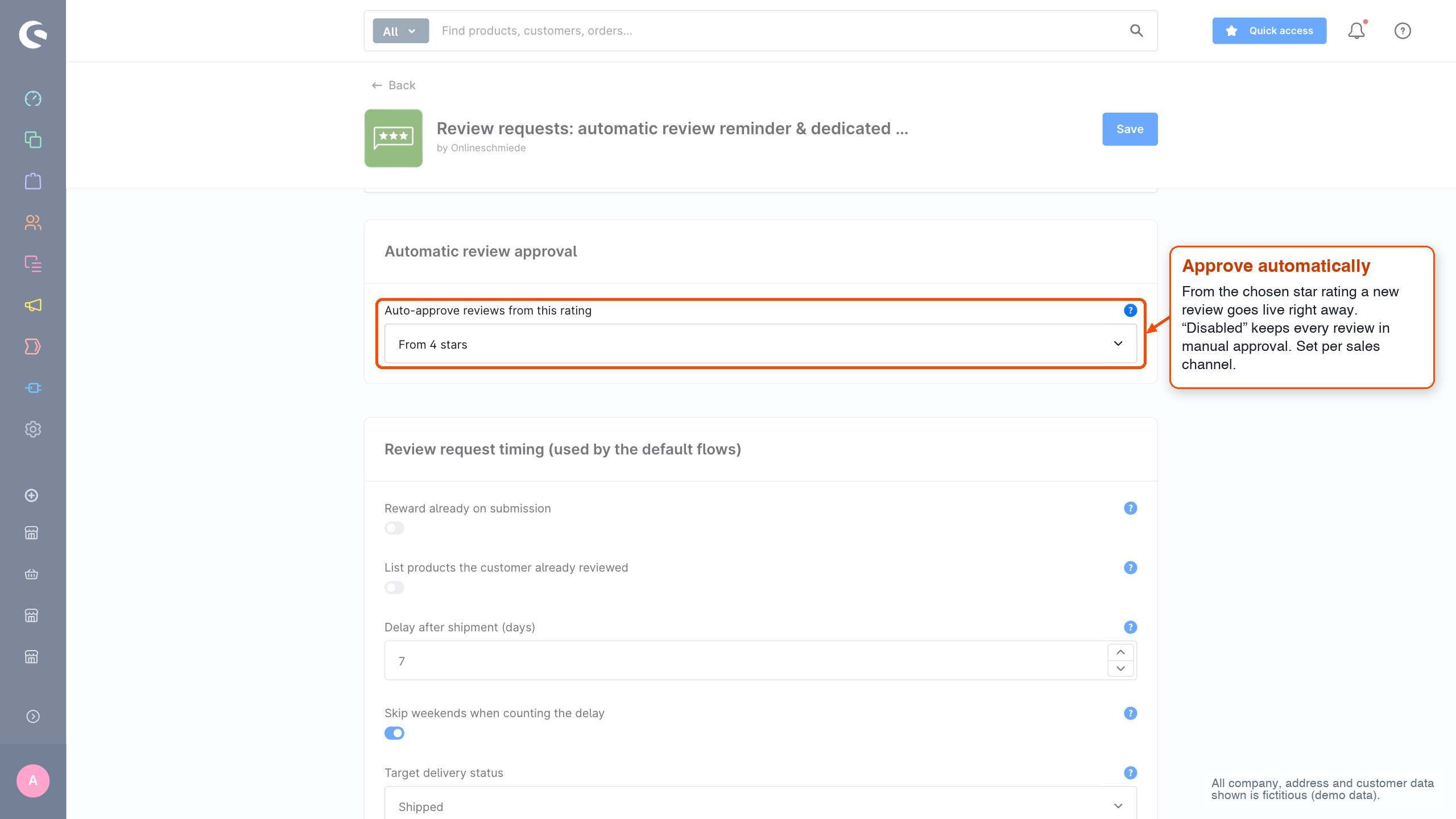This screenshot has height=819, width=1456.
Task: Disable Skip weekends when counting delay
Action: click(394, 733)
